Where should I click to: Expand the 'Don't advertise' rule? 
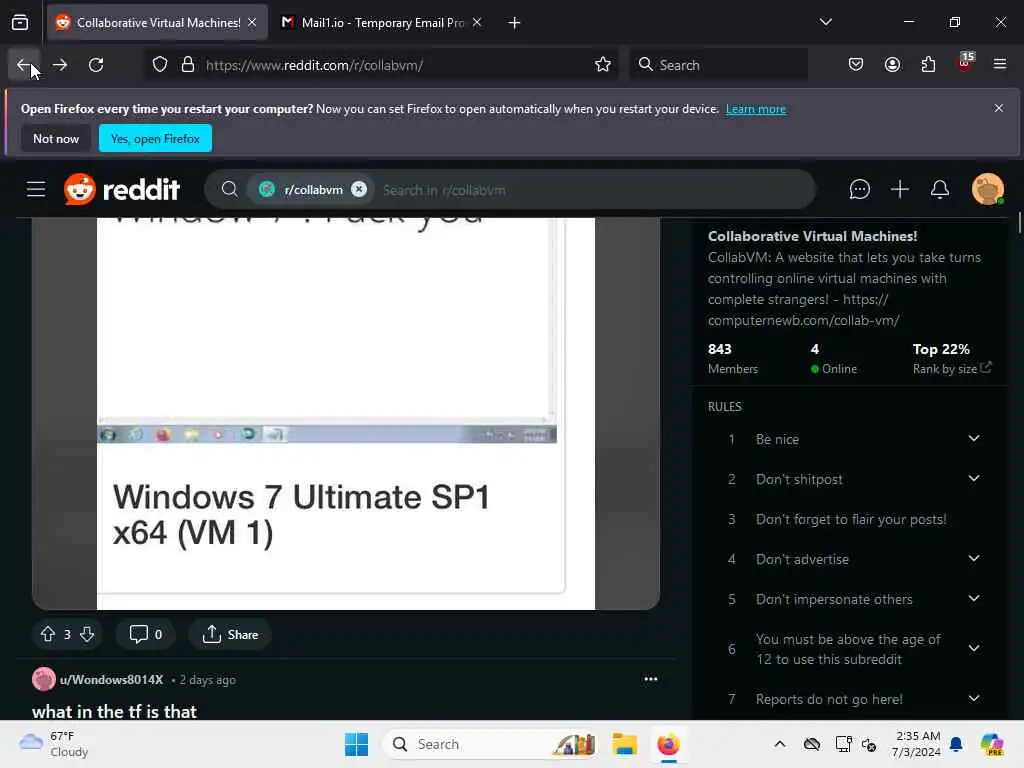pyautogui.click(x=974, y=558)
